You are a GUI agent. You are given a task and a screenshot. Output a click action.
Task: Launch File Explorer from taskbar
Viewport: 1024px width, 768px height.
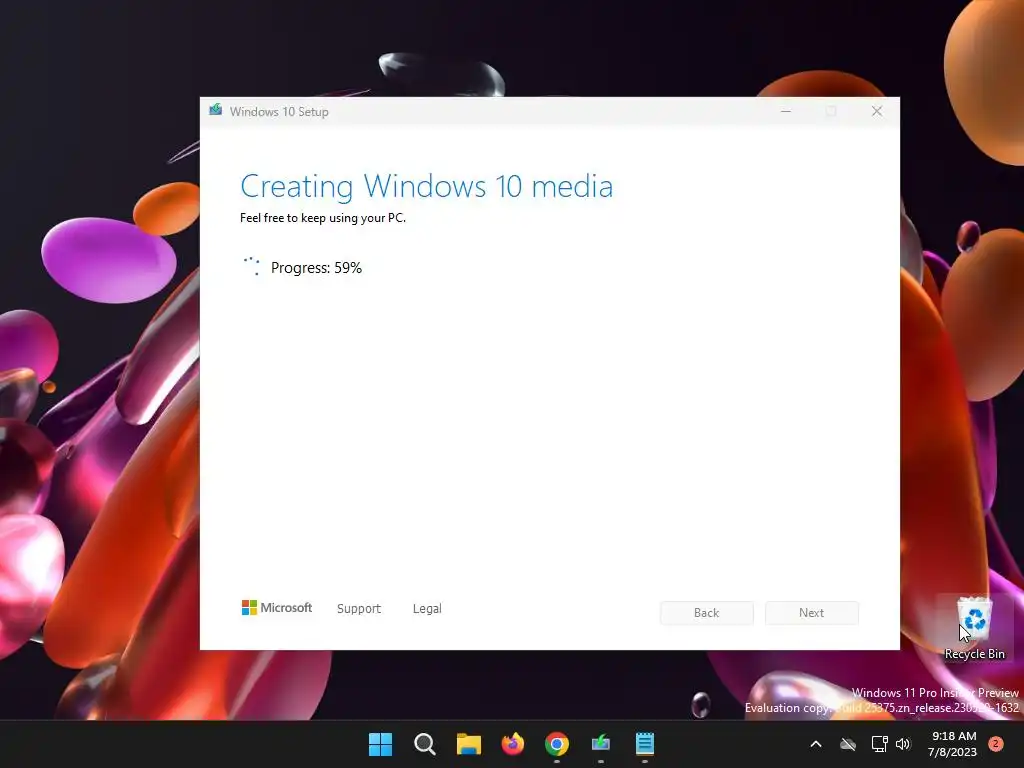click(x=468, y=744)
